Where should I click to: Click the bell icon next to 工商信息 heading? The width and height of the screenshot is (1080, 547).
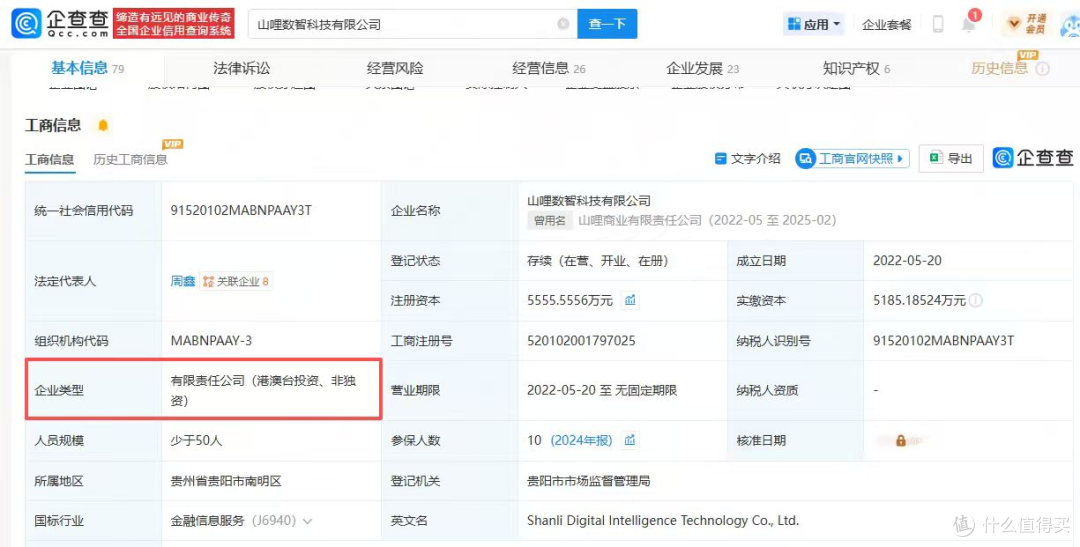103,125
